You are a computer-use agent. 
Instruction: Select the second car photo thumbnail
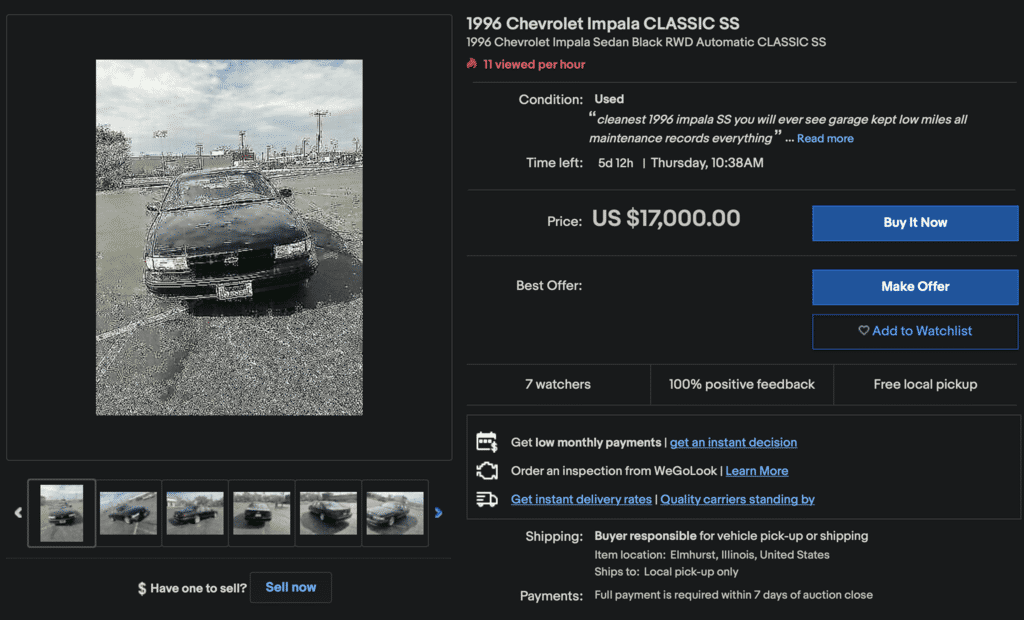click(128, 513)
